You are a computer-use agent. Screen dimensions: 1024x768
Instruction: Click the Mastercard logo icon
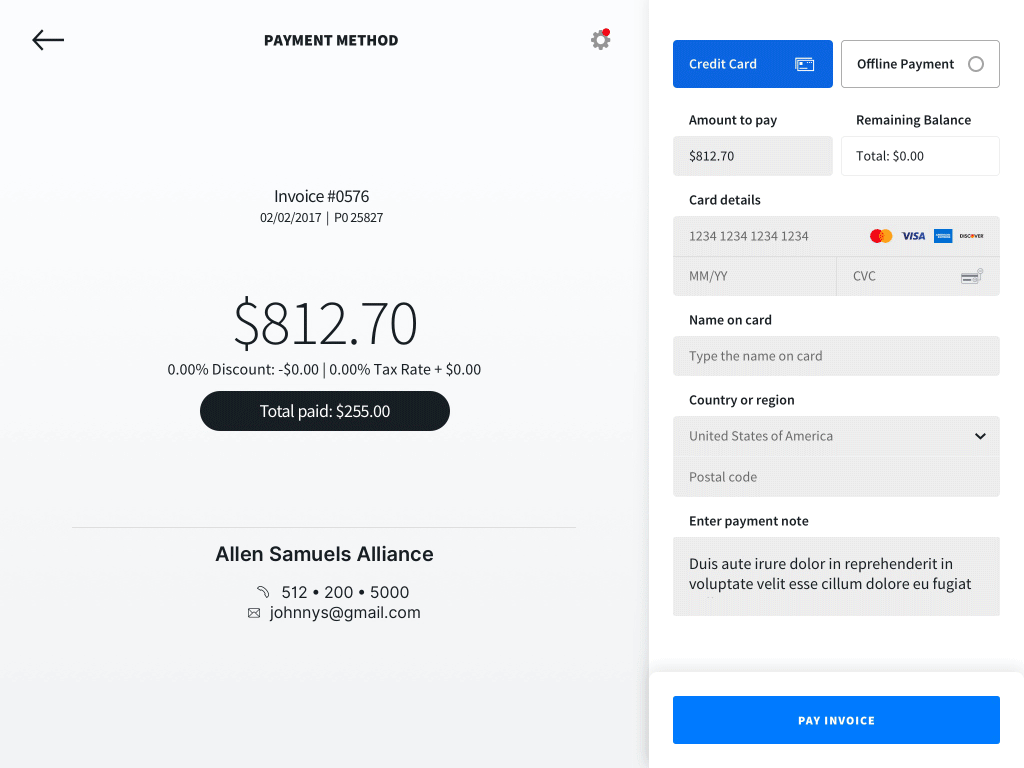[x=881, y=236]
